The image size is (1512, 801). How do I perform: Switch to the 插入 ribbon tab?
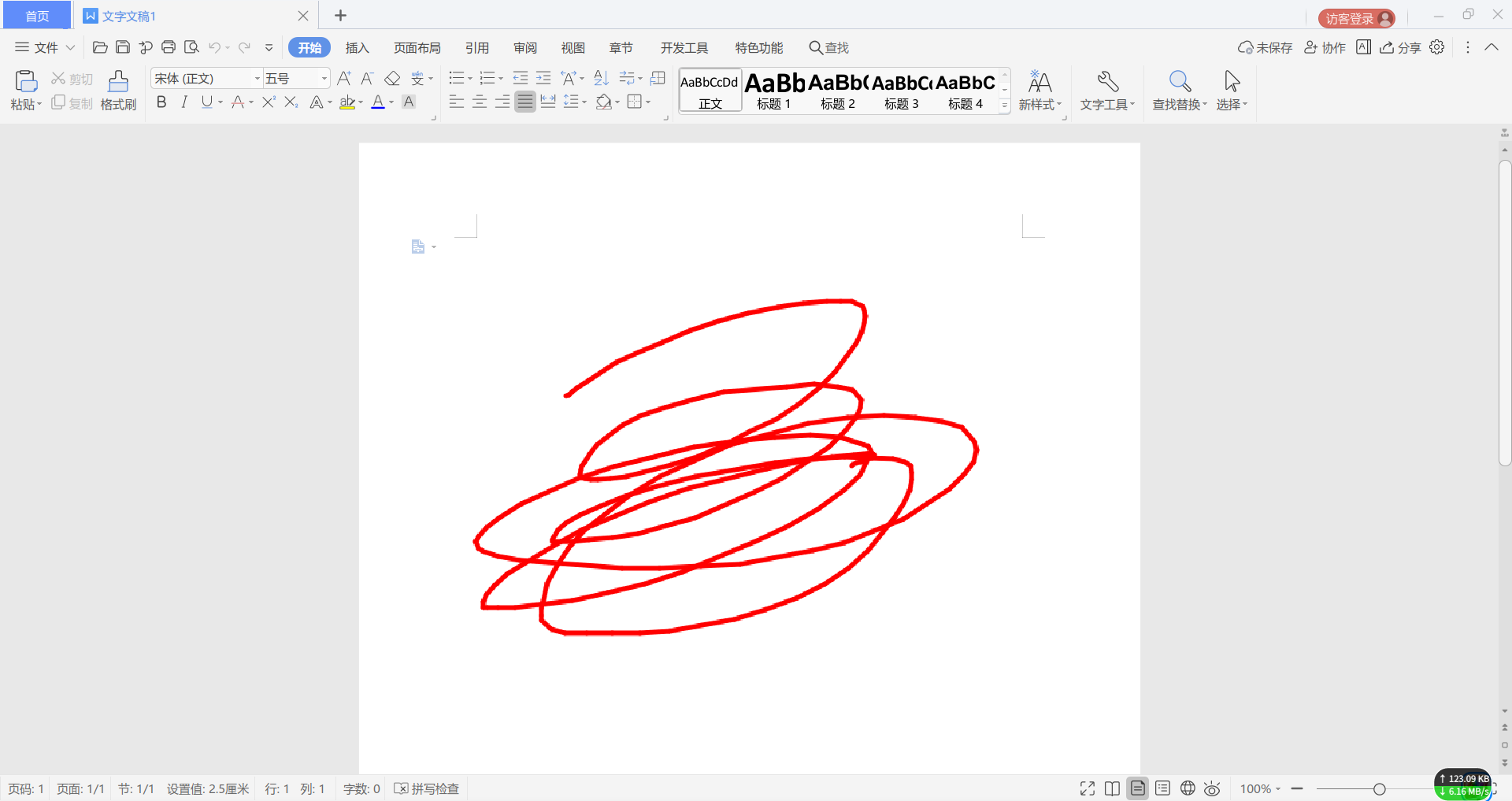(357, 47)
